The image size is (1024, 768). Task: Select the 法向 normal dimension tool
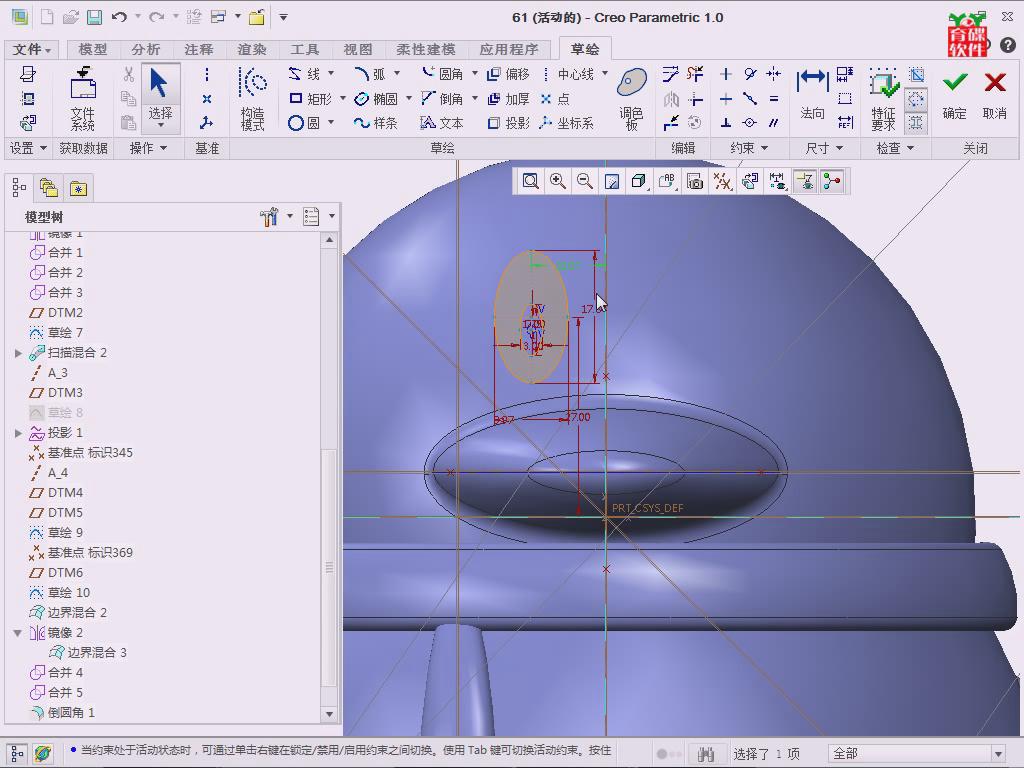(x=812, y=95)
